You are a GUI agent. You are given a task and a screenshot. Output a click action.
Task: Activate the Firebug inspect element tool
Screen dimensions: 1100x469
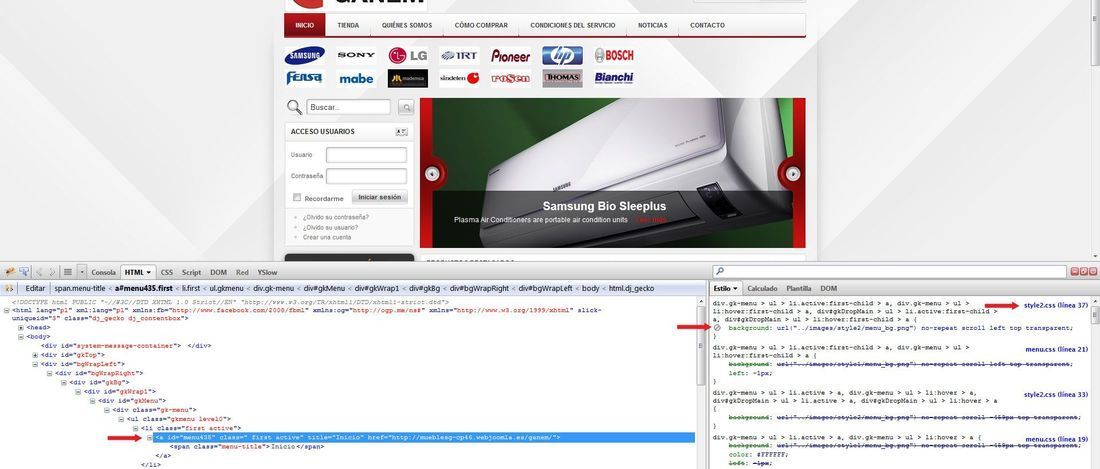[24, 272]
